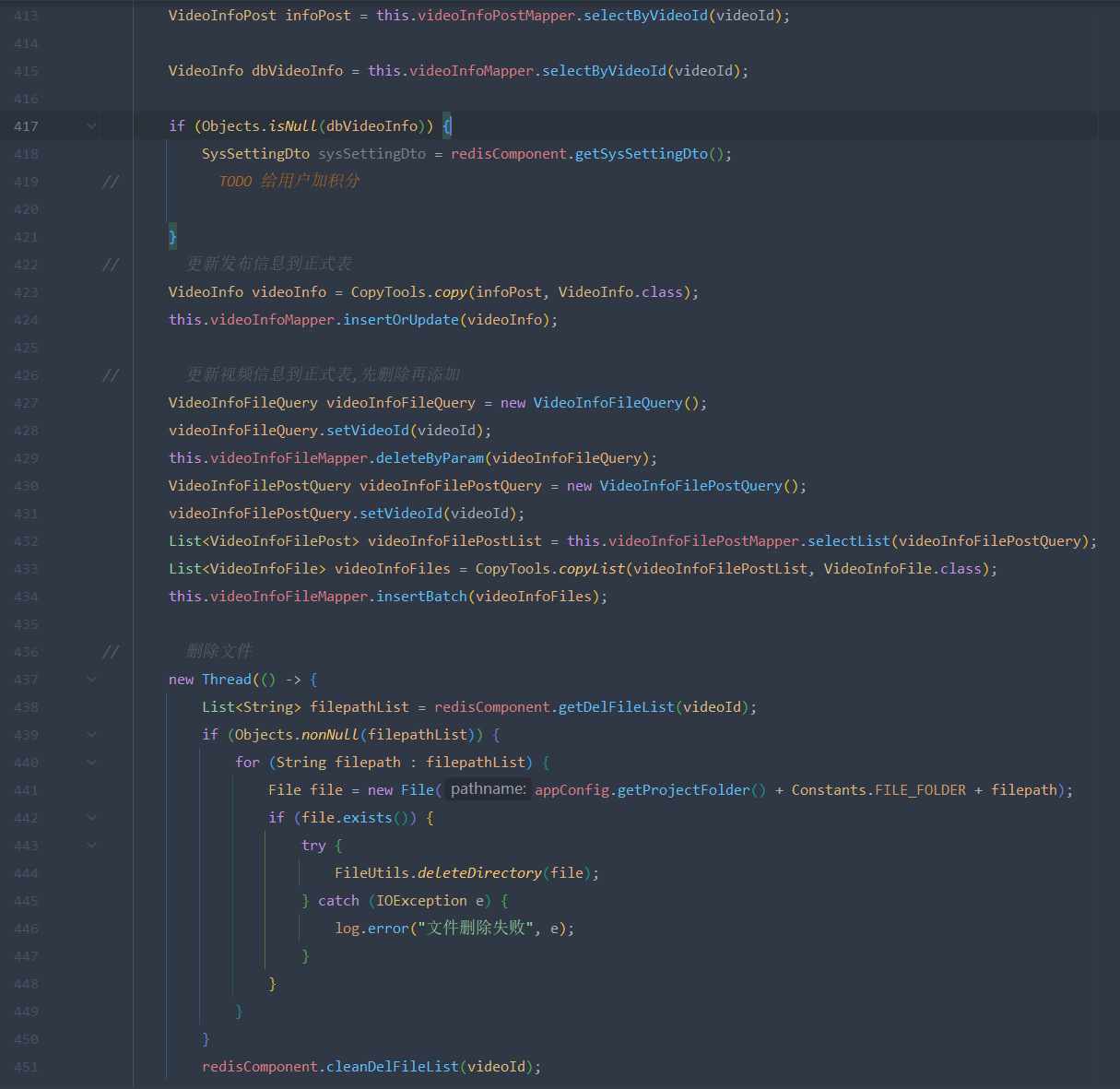Click the // comment marker on line 422
The image size is (1120, 1089).
pos(111,265)
